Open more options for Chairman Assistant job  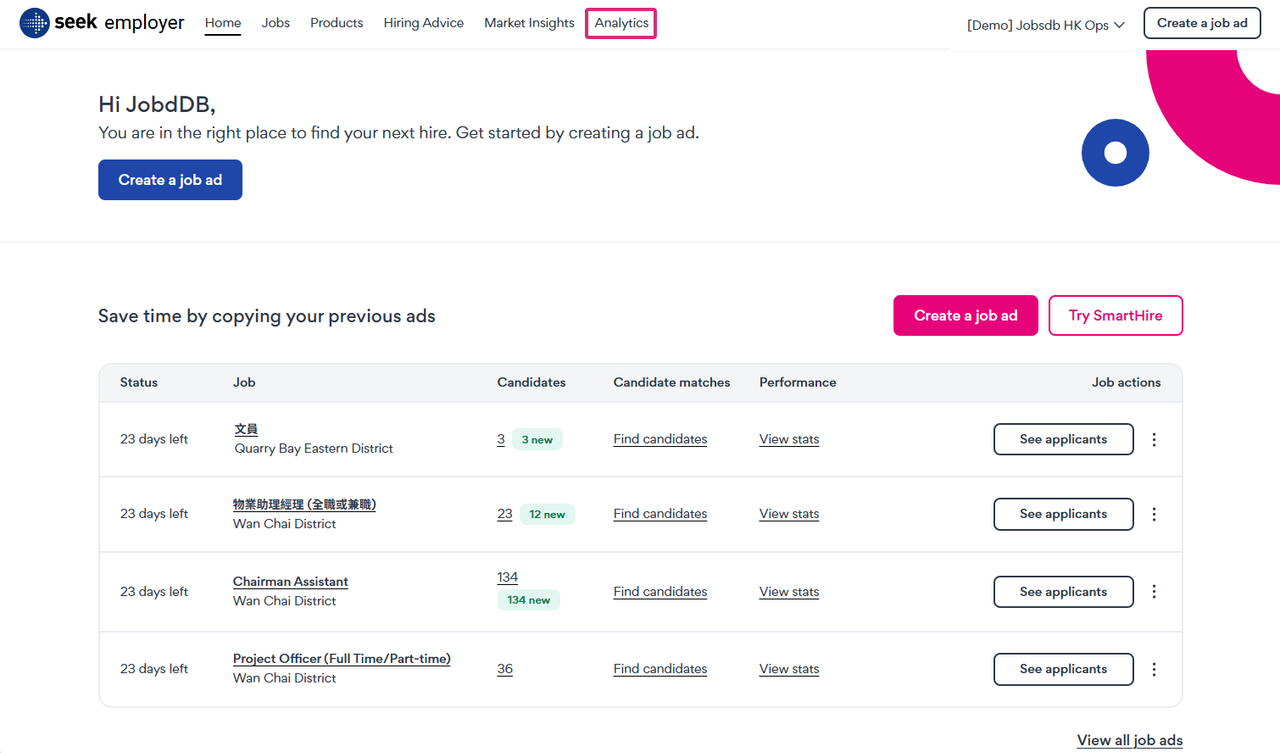[1154, 591]
